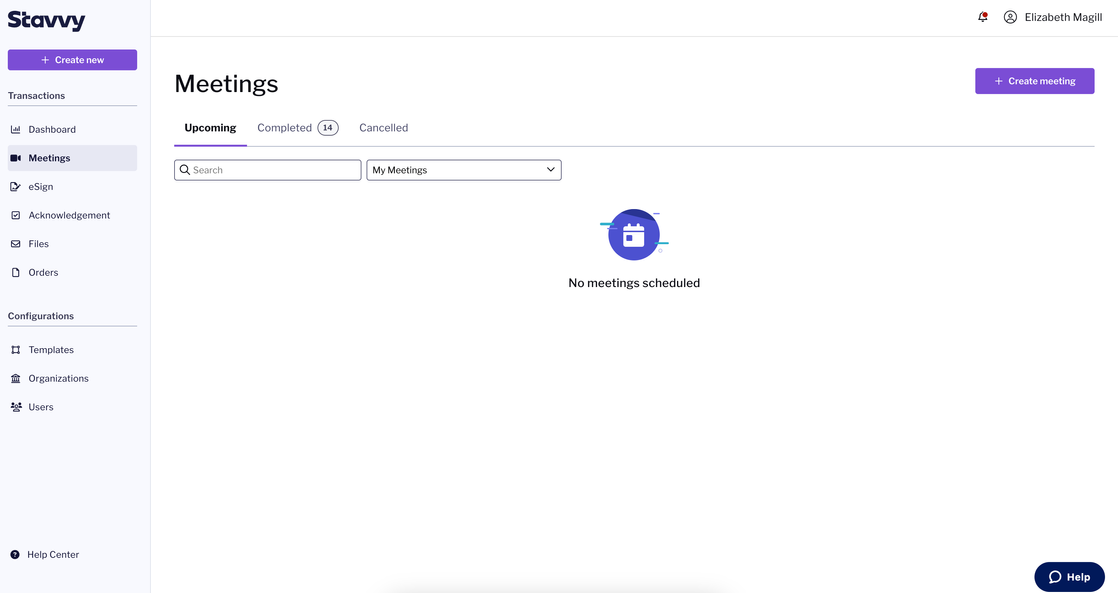
Task: Click the Templates icon in Configurations
Action: 16,350
